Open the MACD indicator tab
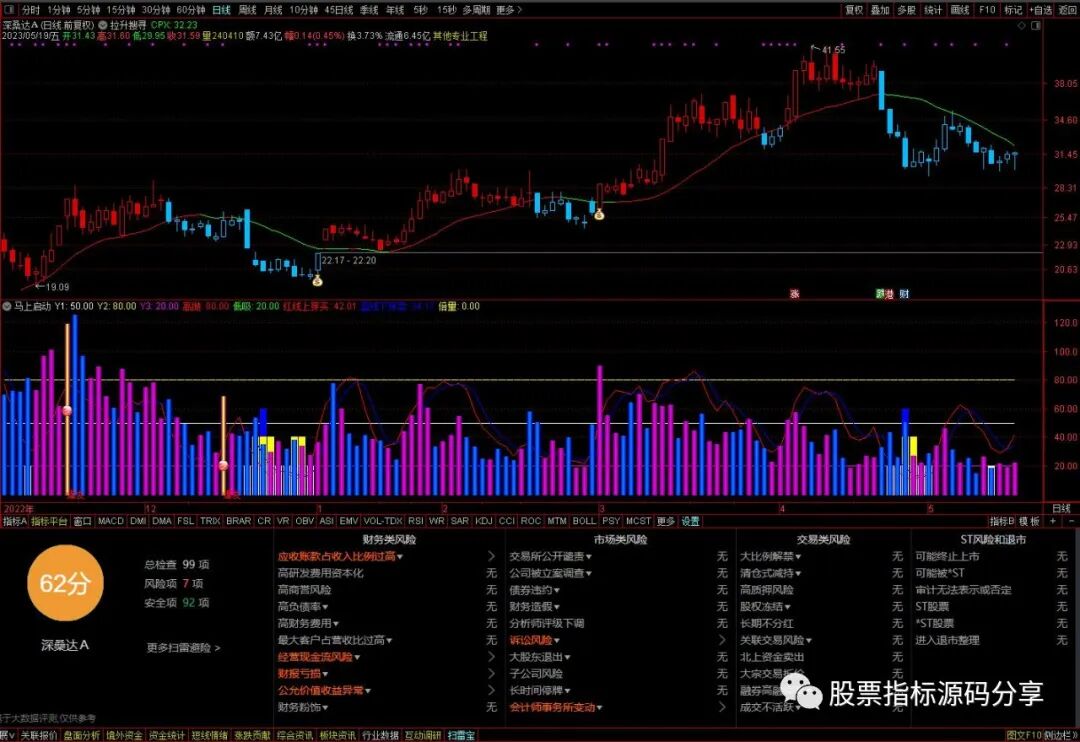 (x=110, y=522)
